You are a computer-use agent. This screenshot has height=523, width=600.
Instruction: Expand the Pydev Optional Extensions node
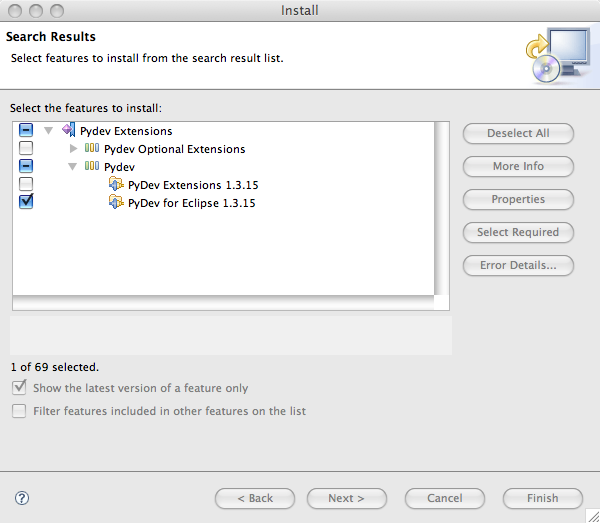[73, 148]
